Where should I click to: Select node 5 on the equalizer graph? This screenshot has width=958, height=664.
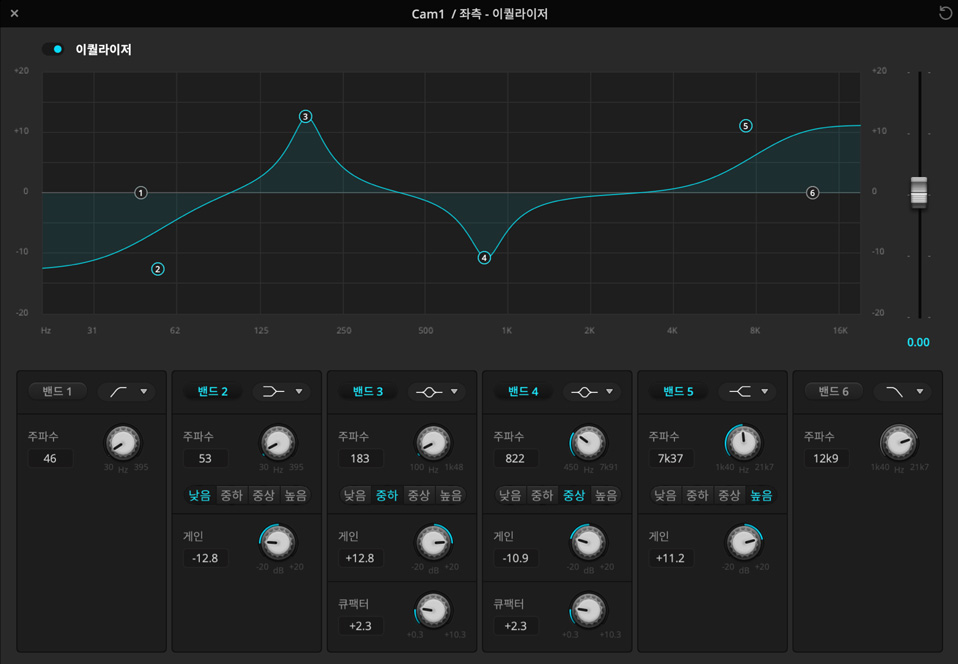coord(745,126)
